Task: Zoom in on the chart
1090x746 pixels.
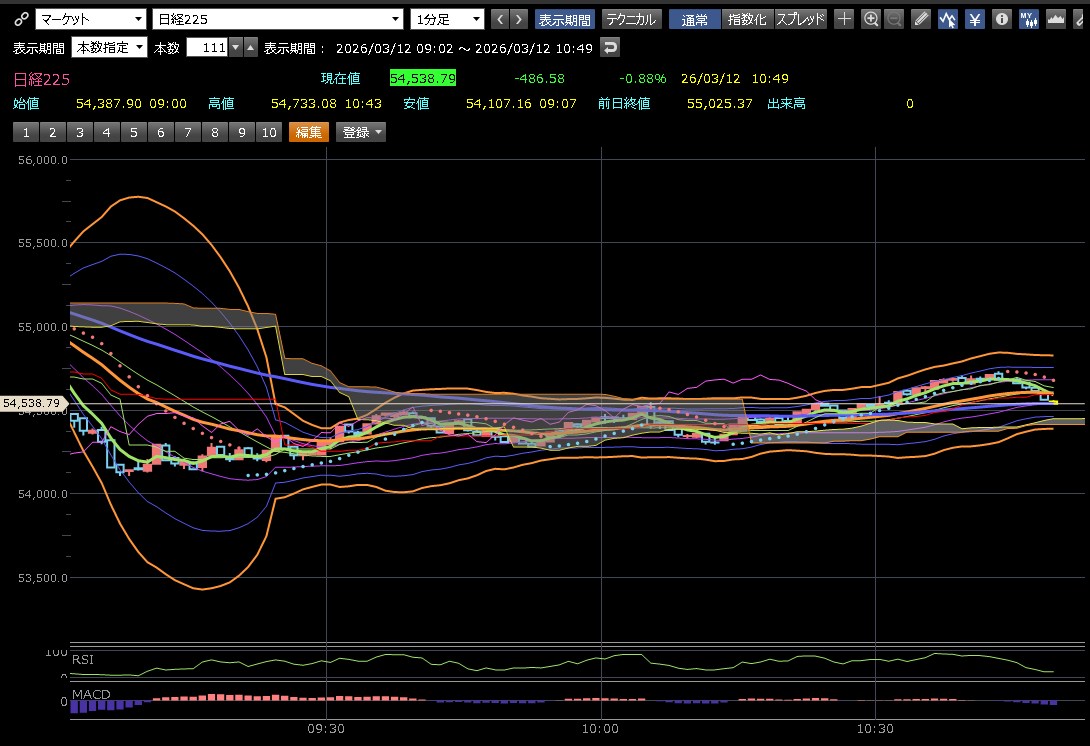Action: click(x=871, y=19)
